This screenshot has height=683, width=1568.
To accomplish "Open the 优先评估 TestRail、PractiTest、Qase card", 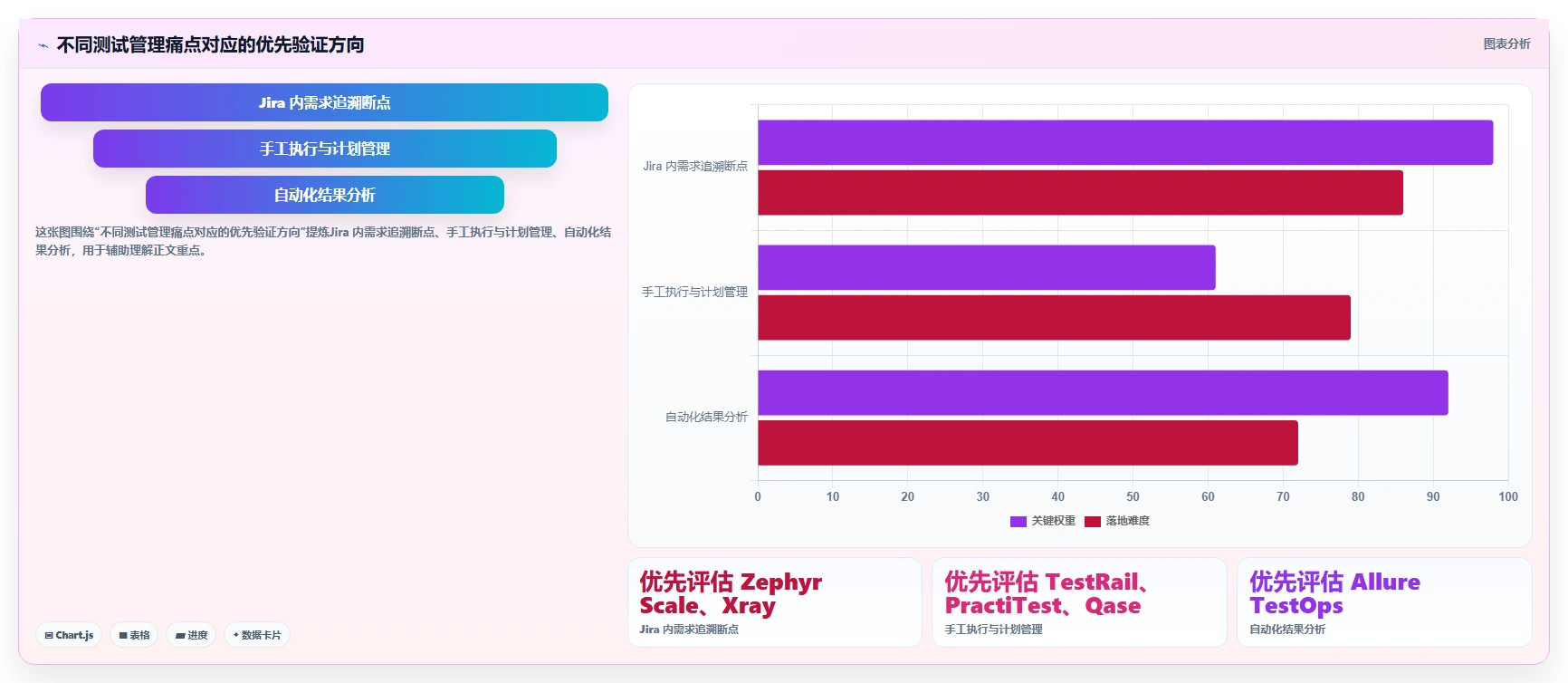I will pyautogui.click(x=1079, y=602).
